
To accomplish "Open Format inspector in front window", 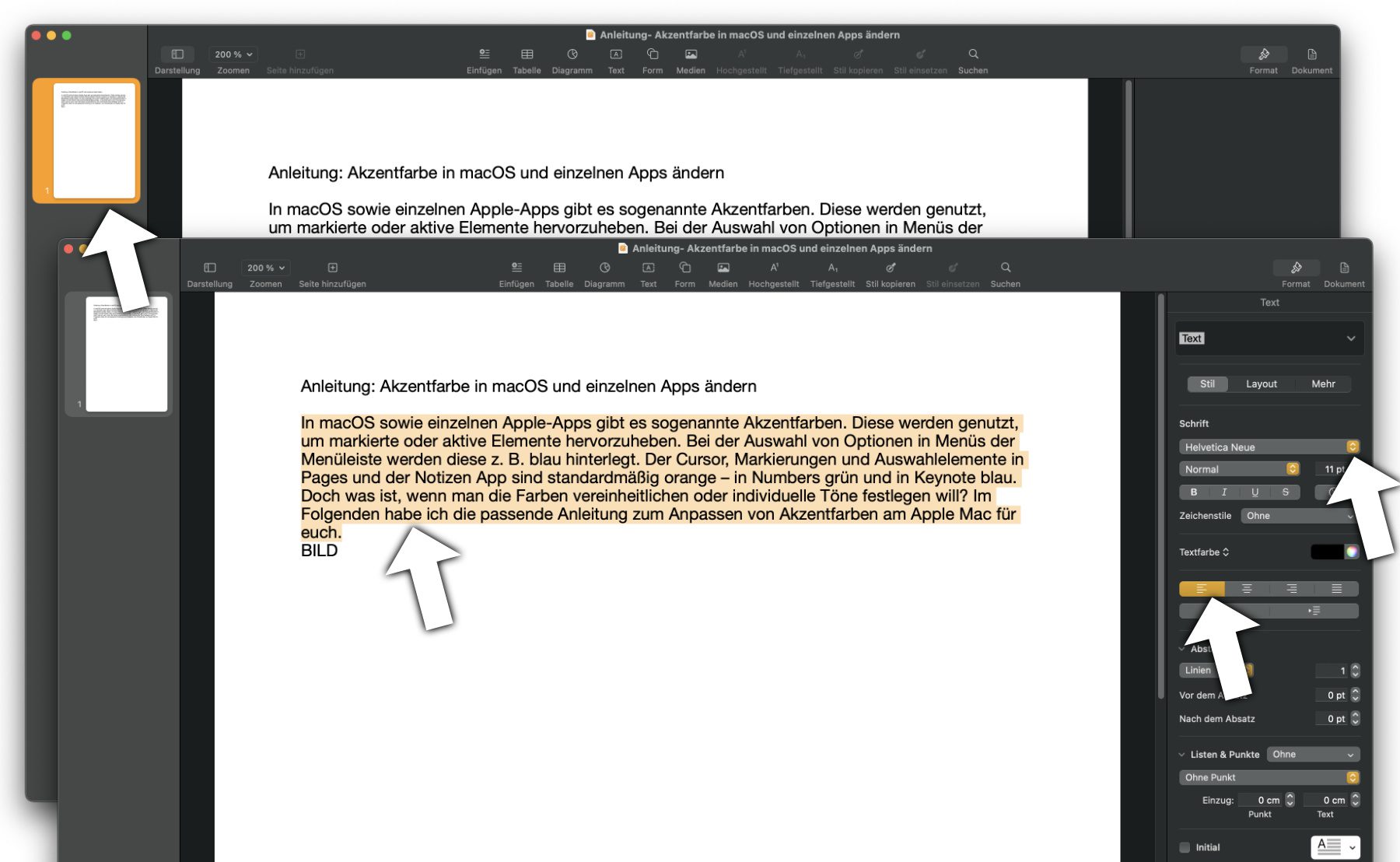I will pyautogui.click(x=1296, y=268).
